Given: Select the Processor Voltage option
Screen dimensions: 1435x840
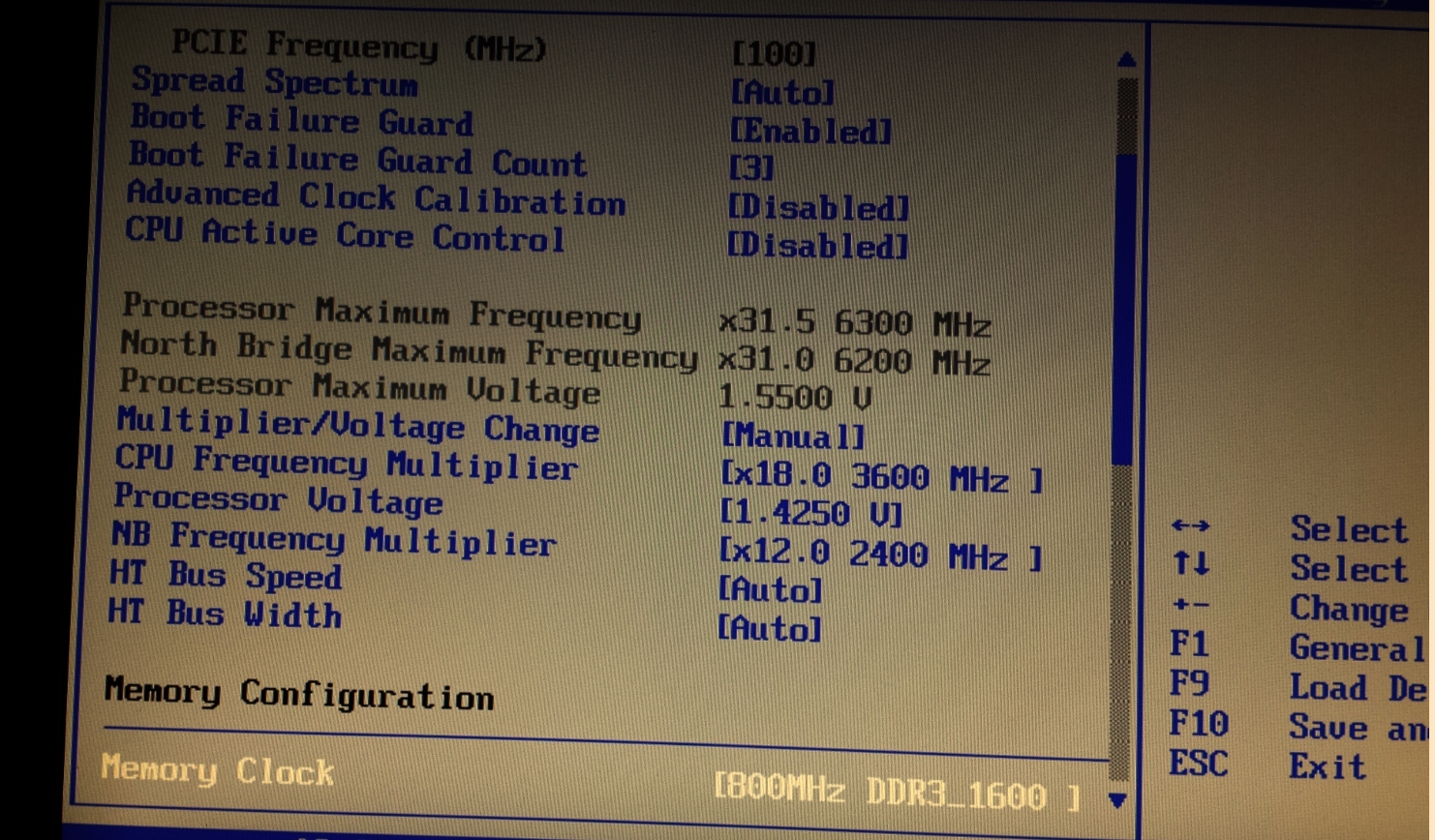Looking at the screenshot, I should tap(278, 499).
